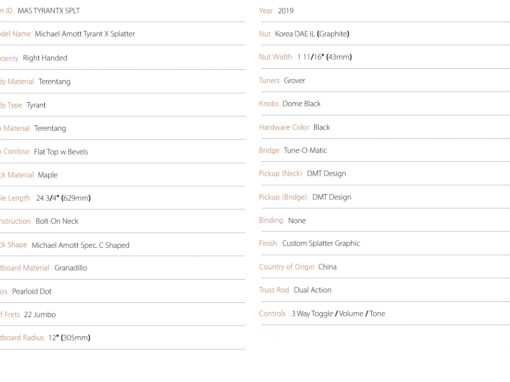
Task: Click Michael Amott Tyrant X Splatter text
Action: tap(85, 34)
